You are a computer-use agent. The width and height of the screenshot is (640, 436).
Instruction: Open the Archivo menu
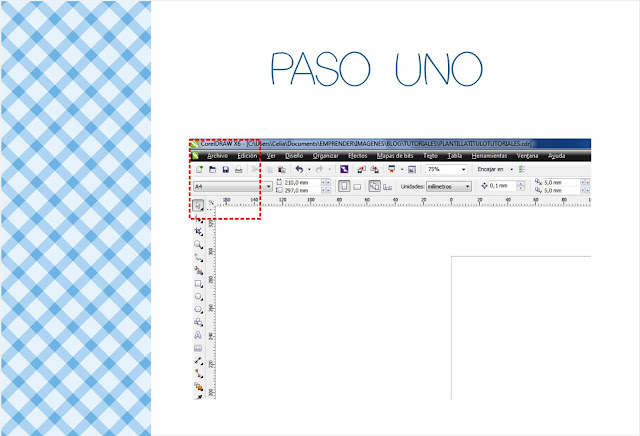click(217, 156)
